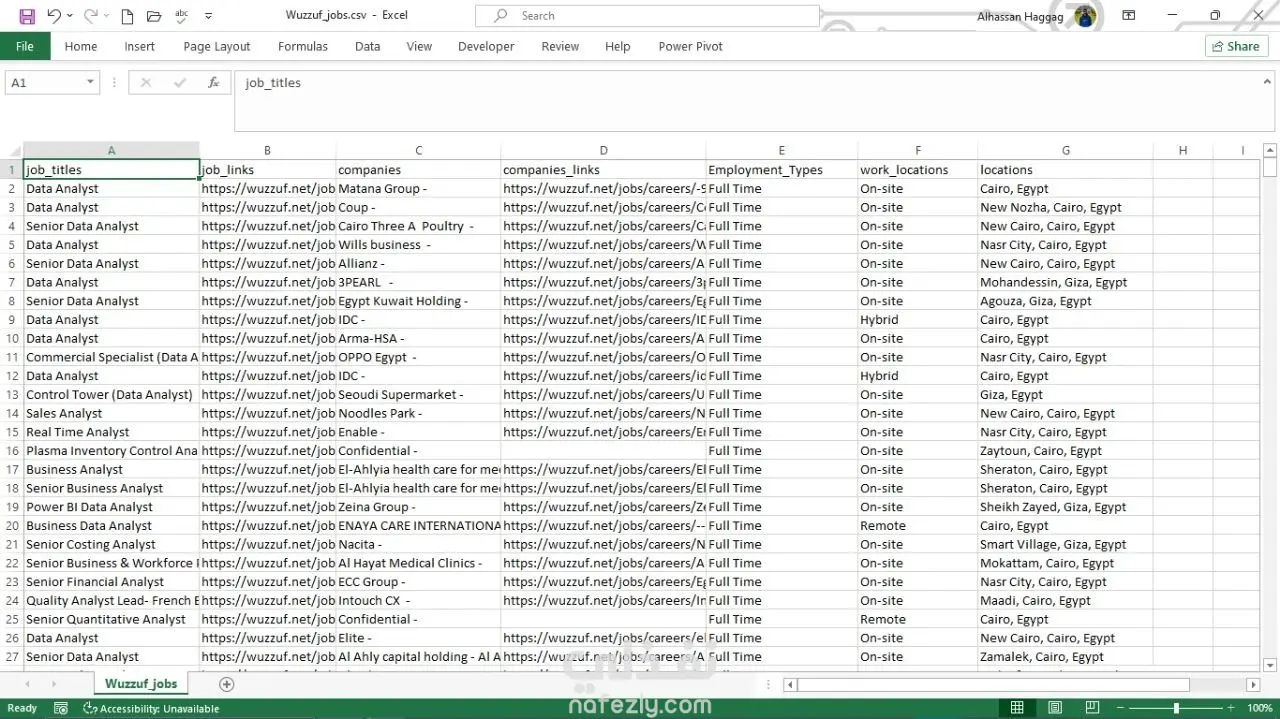1280x719 pixels.
Task: Open the undo history dropdown arrow
Action: [70, 16]
